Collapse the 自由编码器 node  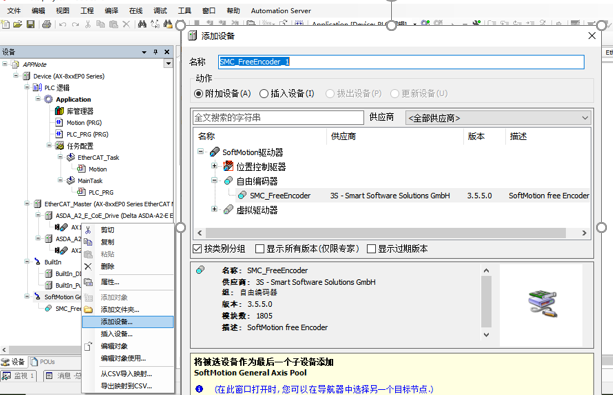[214, 180]
